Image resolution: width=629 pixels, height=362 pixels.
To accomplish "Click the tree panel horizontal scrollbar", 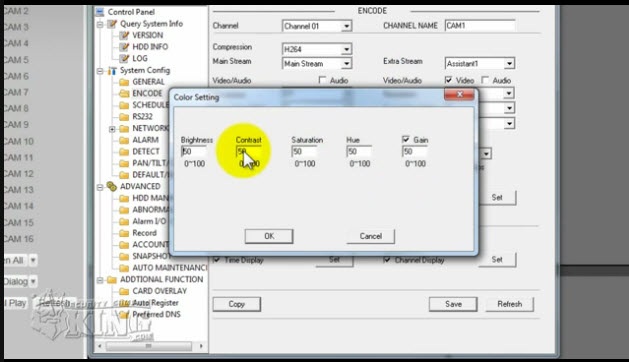I will click(x=149, y=346).
